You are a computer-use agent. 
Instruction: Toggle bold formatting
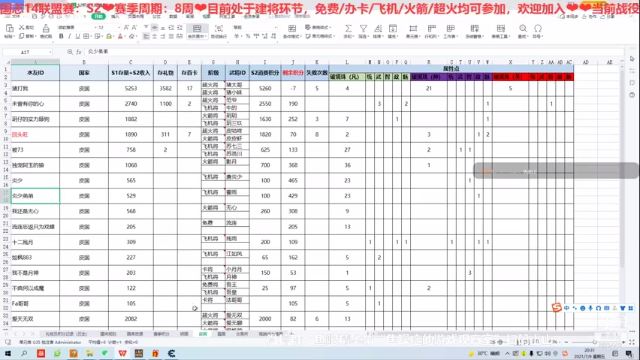coord(61,36)
